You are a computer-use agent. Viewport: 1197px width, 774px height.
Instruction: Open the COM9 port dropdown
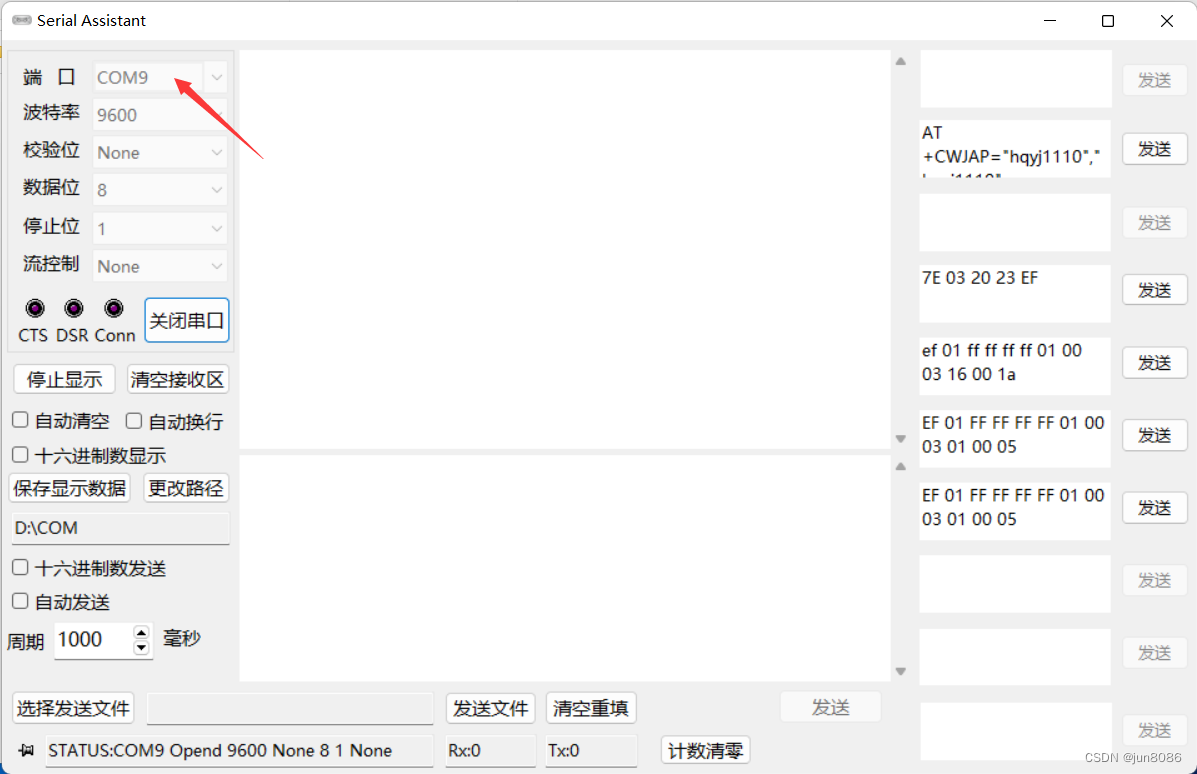click(160, 77)
